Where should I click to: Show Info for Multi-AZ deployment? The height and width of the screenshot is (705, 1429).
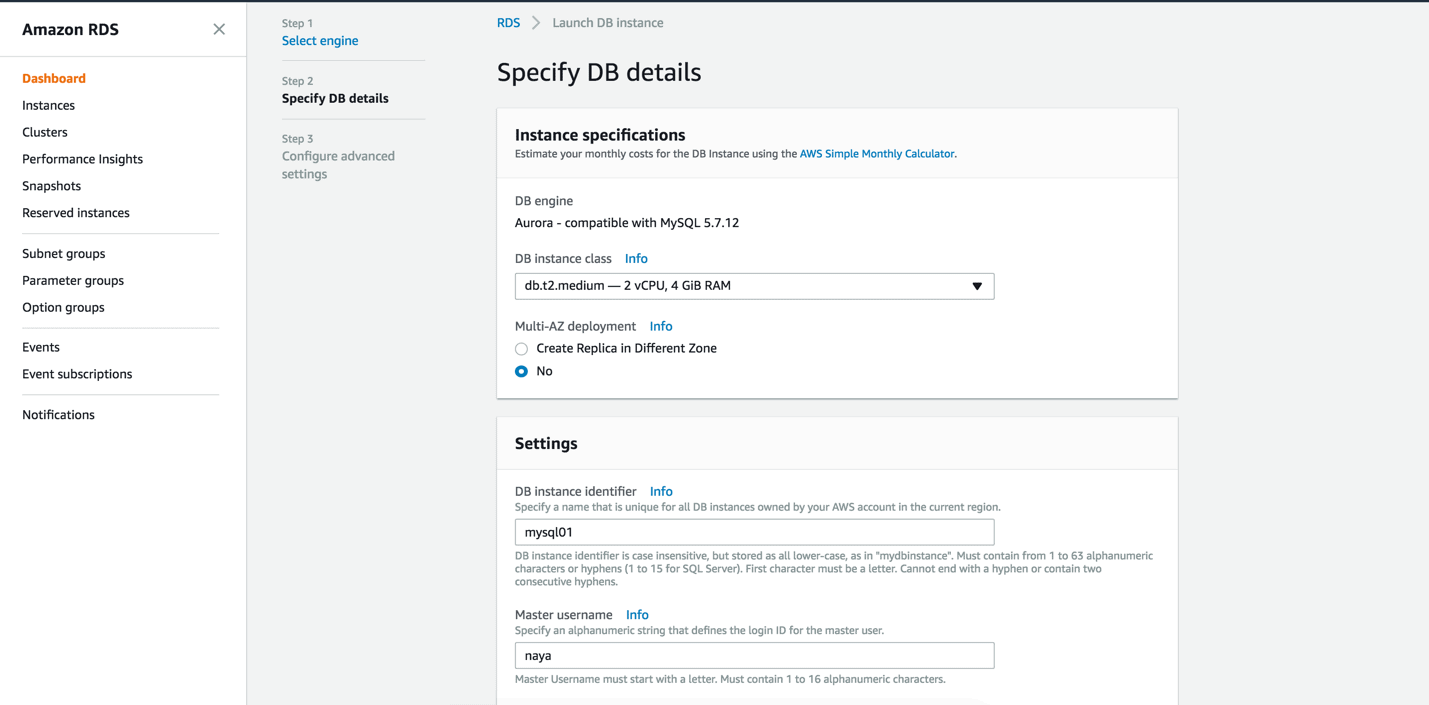pyautogui.click(x=661, y=327)
